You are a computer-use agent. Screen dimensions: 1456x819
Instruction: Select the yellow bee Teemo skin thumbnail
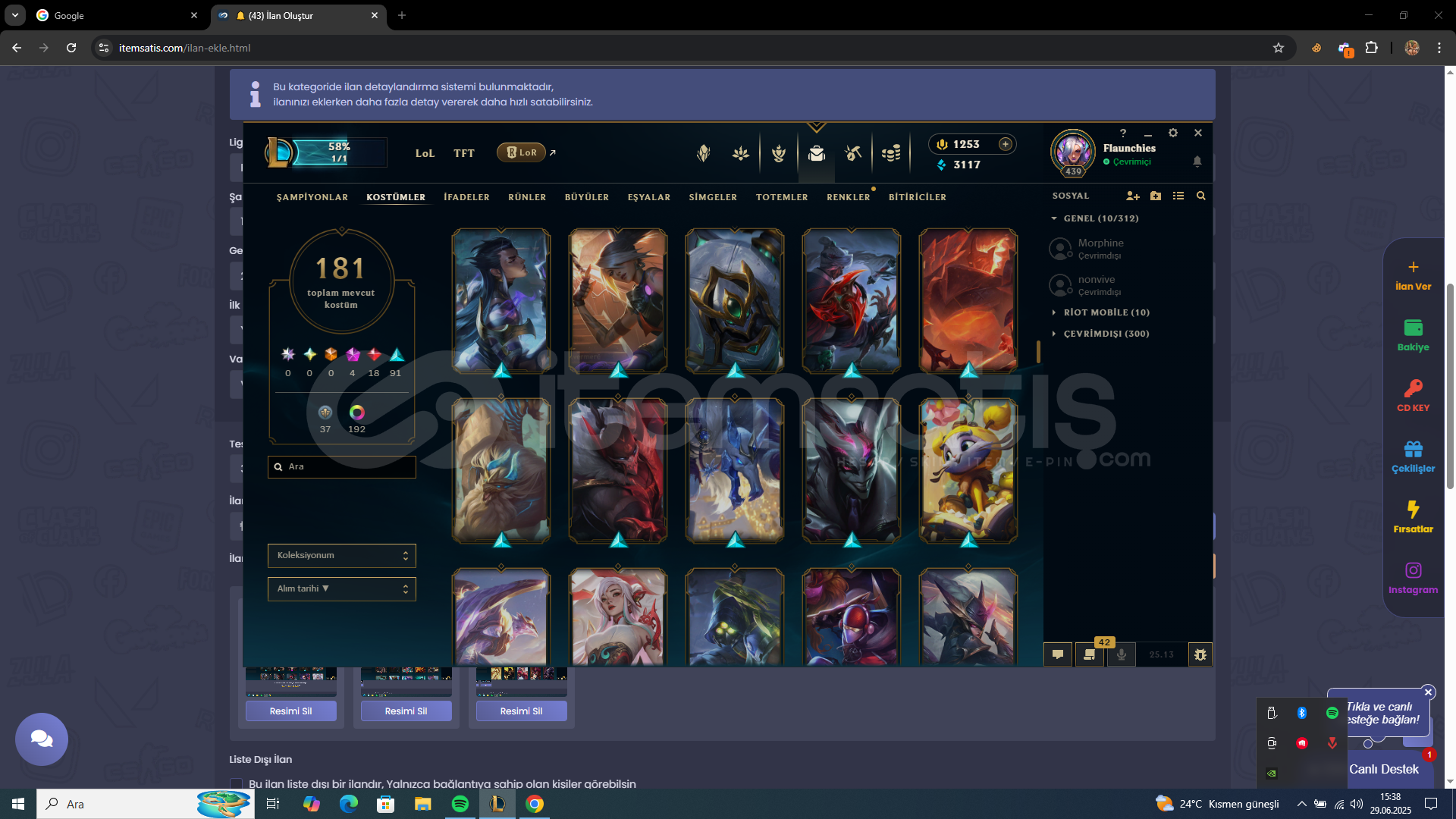click(968, 471)
